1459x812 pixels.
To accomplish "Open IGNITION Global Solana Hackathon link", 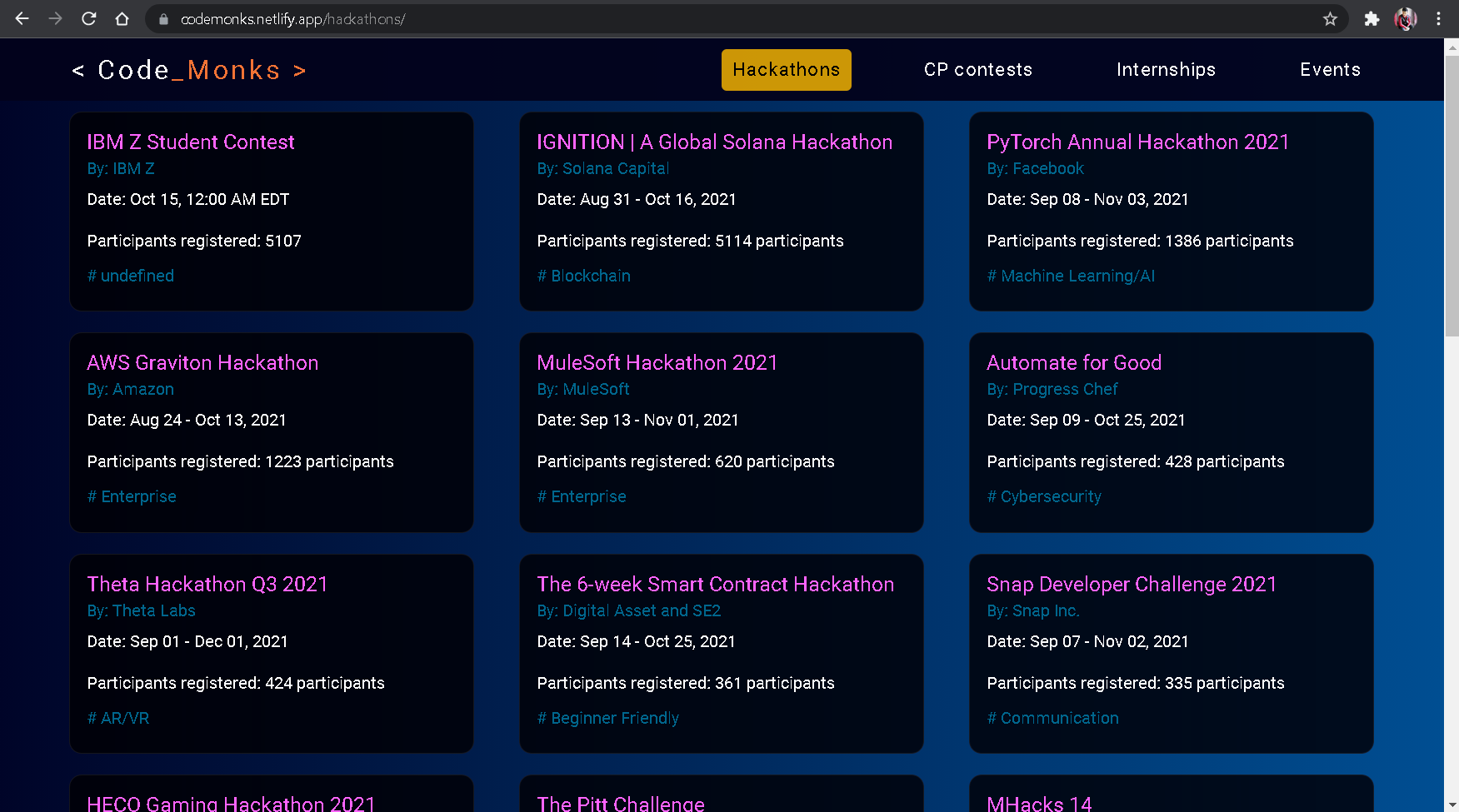I will tap(715, 142).
